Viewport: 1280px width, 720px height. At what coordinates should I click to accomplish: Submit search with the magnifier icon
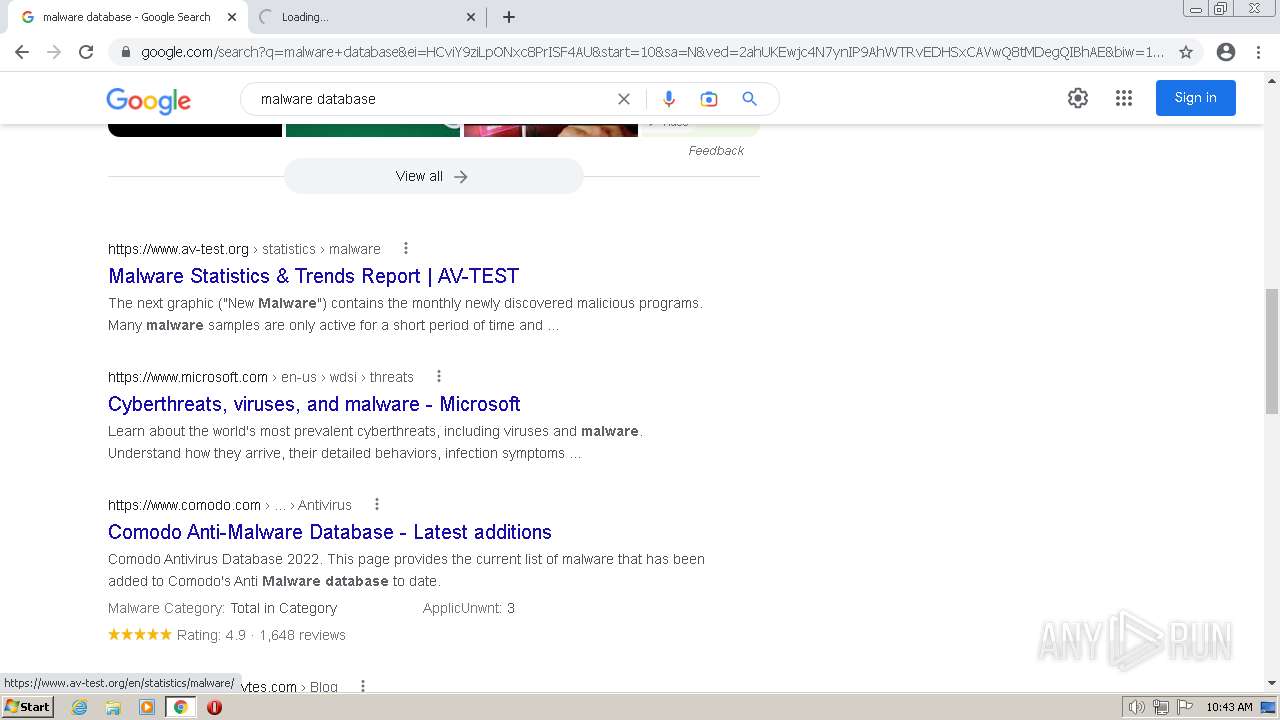tap(749, 99)
